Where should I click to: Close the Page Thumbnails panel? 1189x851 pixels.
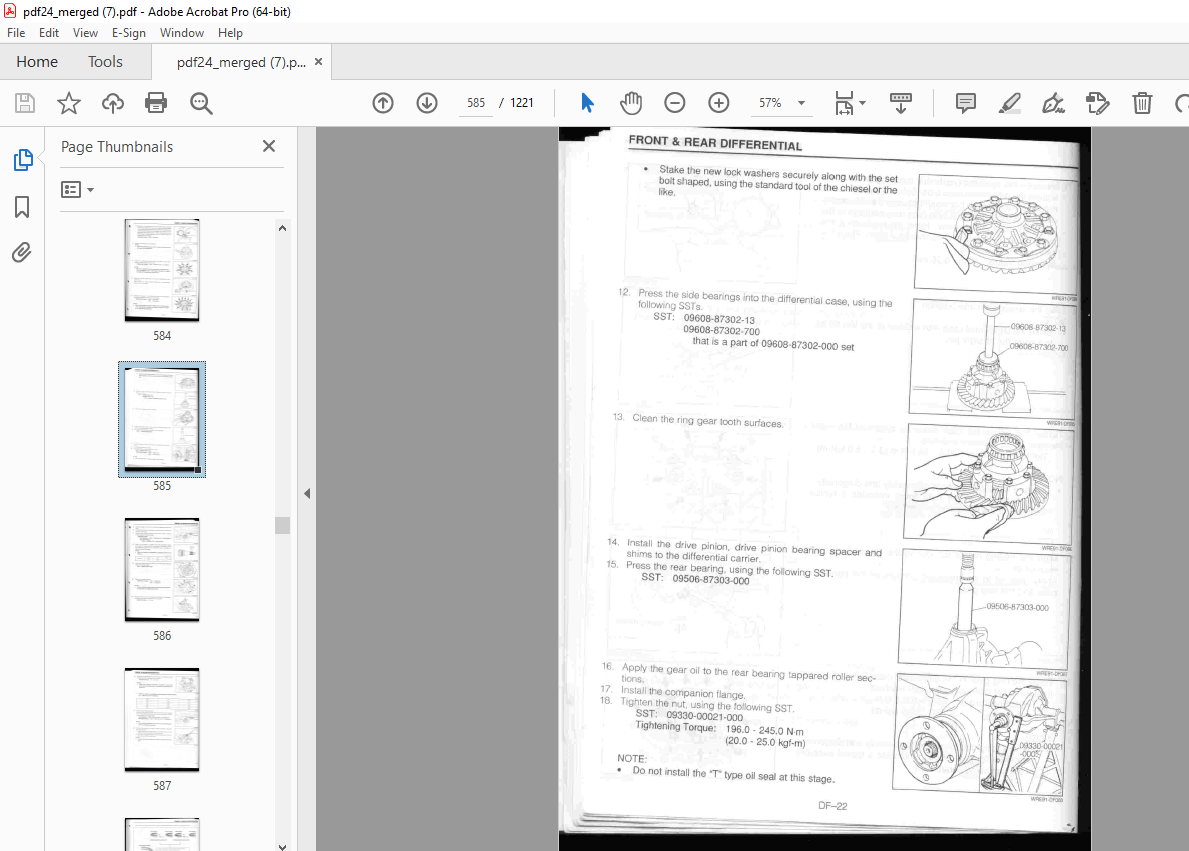pyautogui.click(x=268, y=146)
